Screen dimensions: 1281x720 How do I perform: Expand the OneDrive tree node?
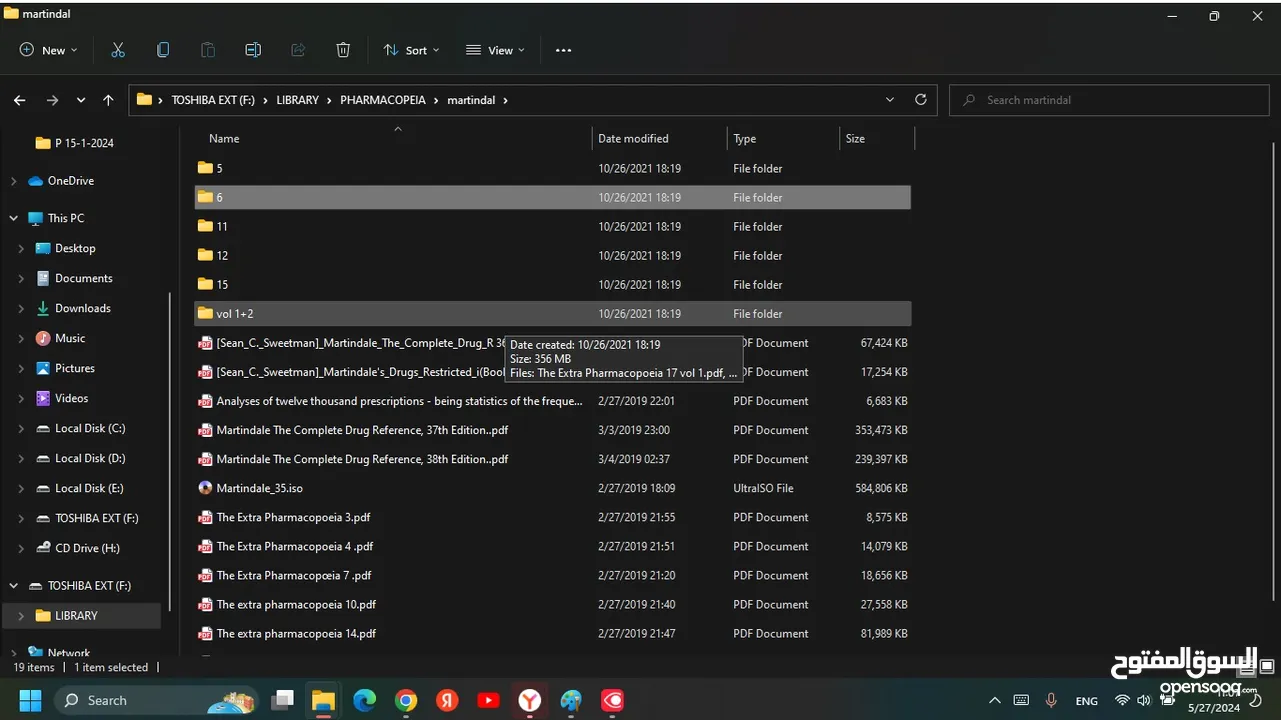(x=13, y=181)
